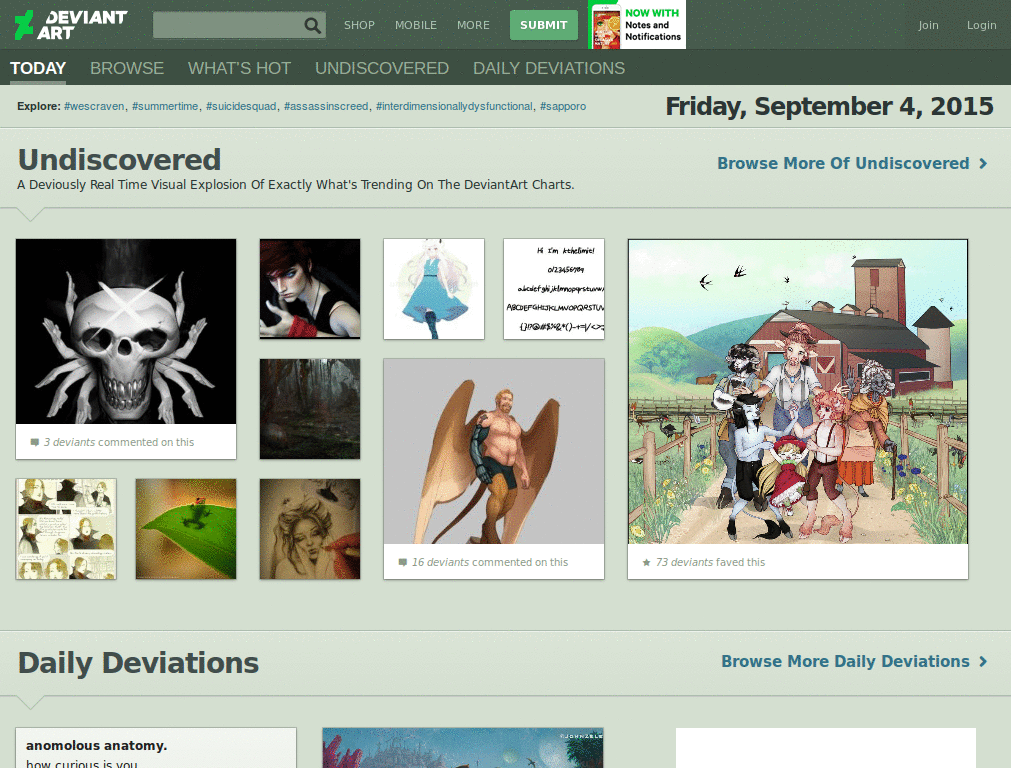Click the search magnifier icon
1024x768 pixels.
[312, 25]
